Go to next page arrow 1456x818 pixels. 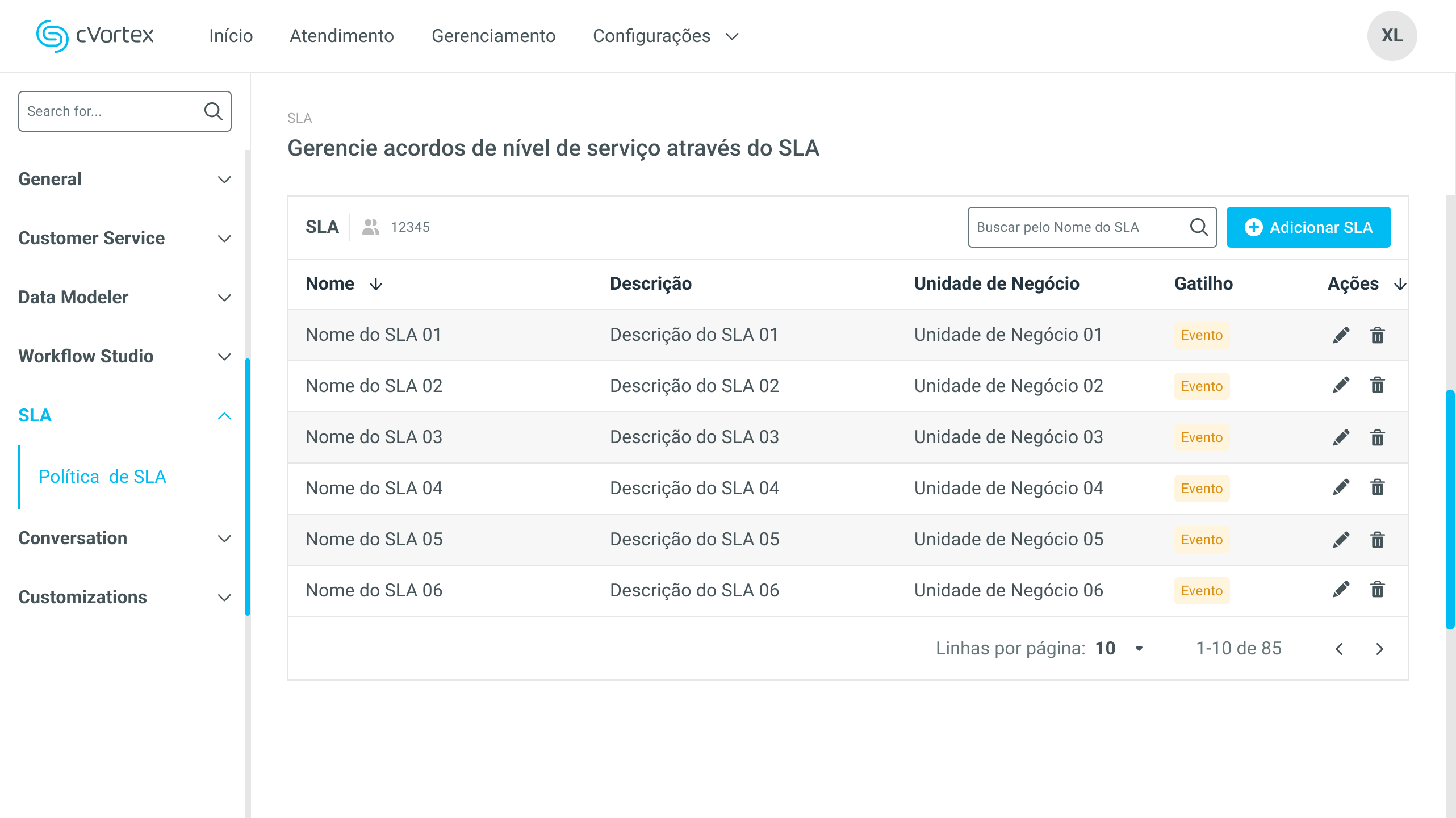point(1379,649)
